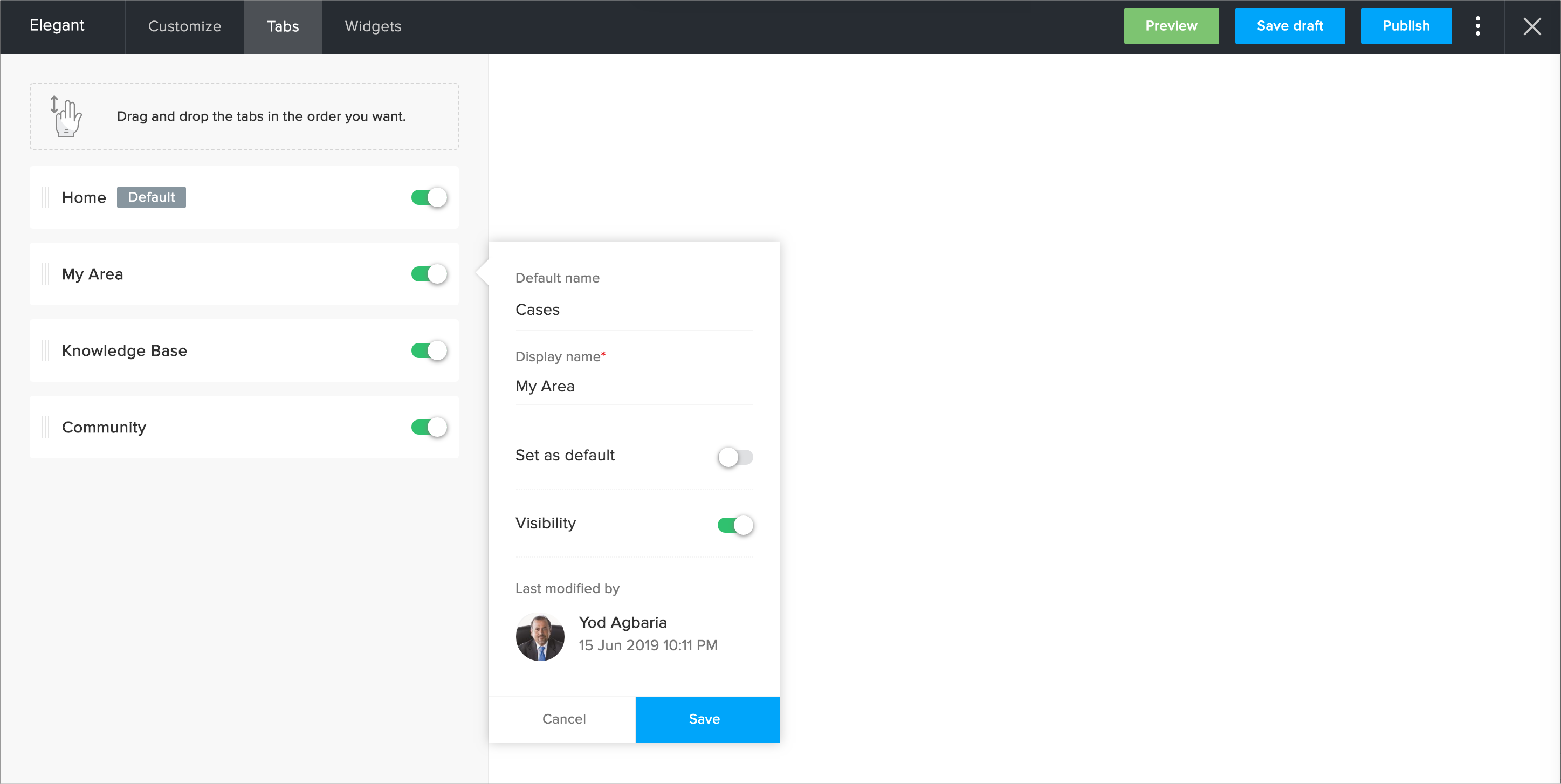The width and height of the screenshot is (1561, 784).
Task: Switch to the Customize tab
Action: (184, 26)
